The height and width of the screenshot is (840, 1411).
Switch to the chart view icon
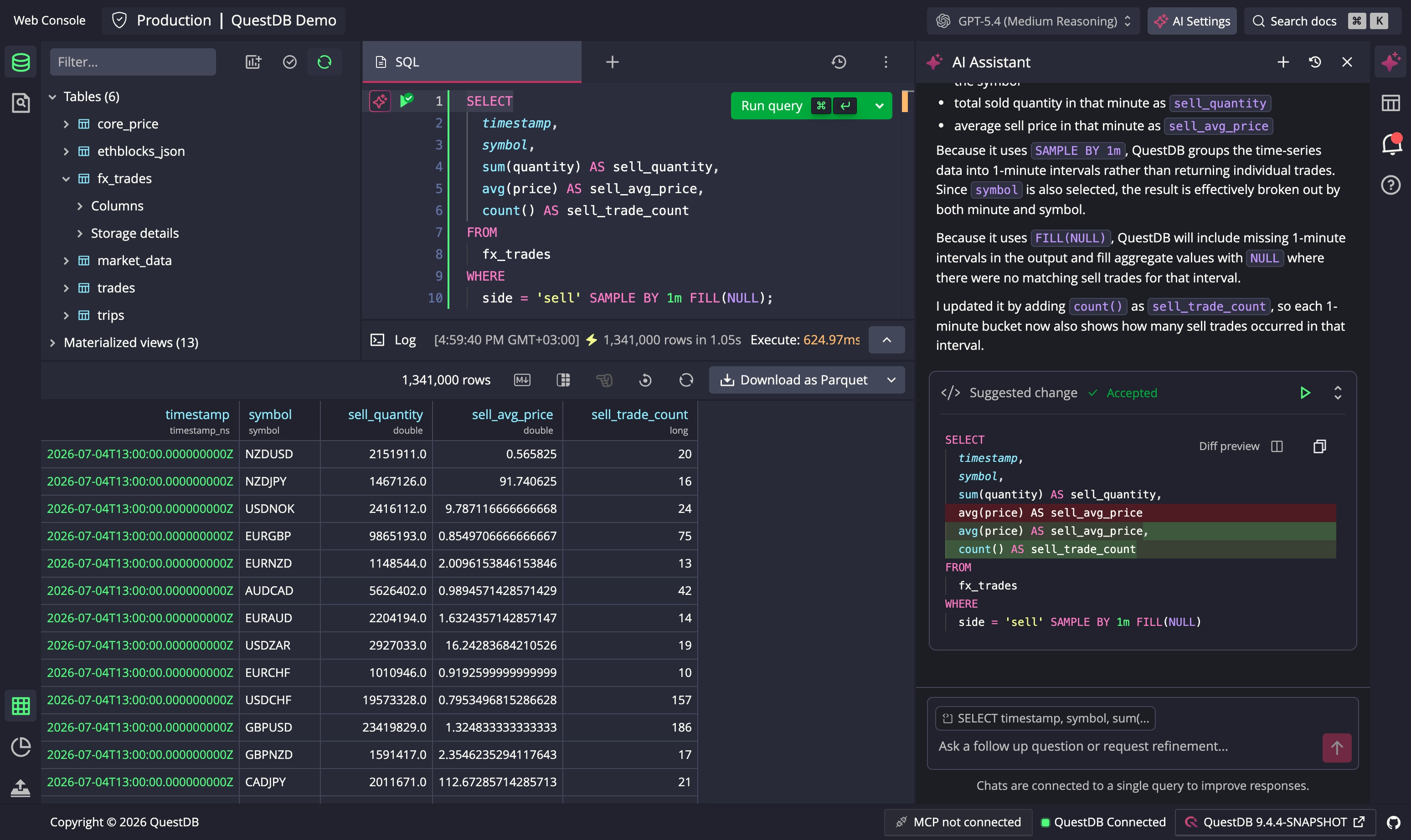click(x=21, y=747)
